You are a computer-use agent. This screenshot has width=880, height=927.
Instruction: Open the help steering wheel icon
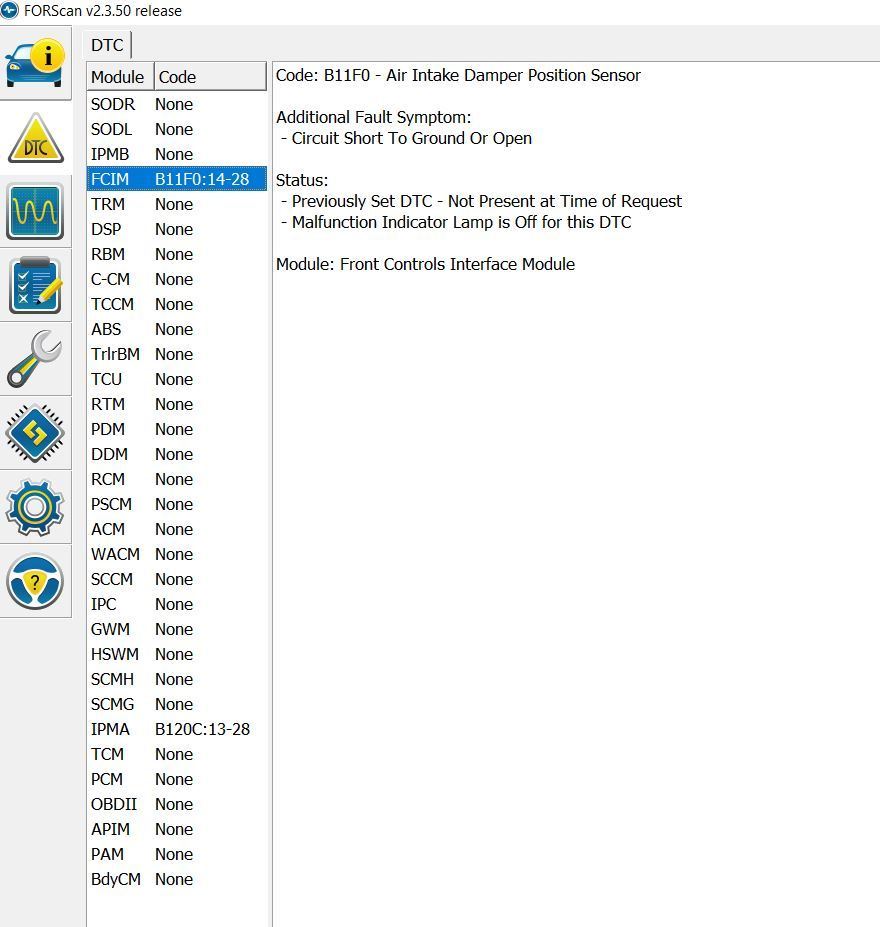[x=35, y=581]
